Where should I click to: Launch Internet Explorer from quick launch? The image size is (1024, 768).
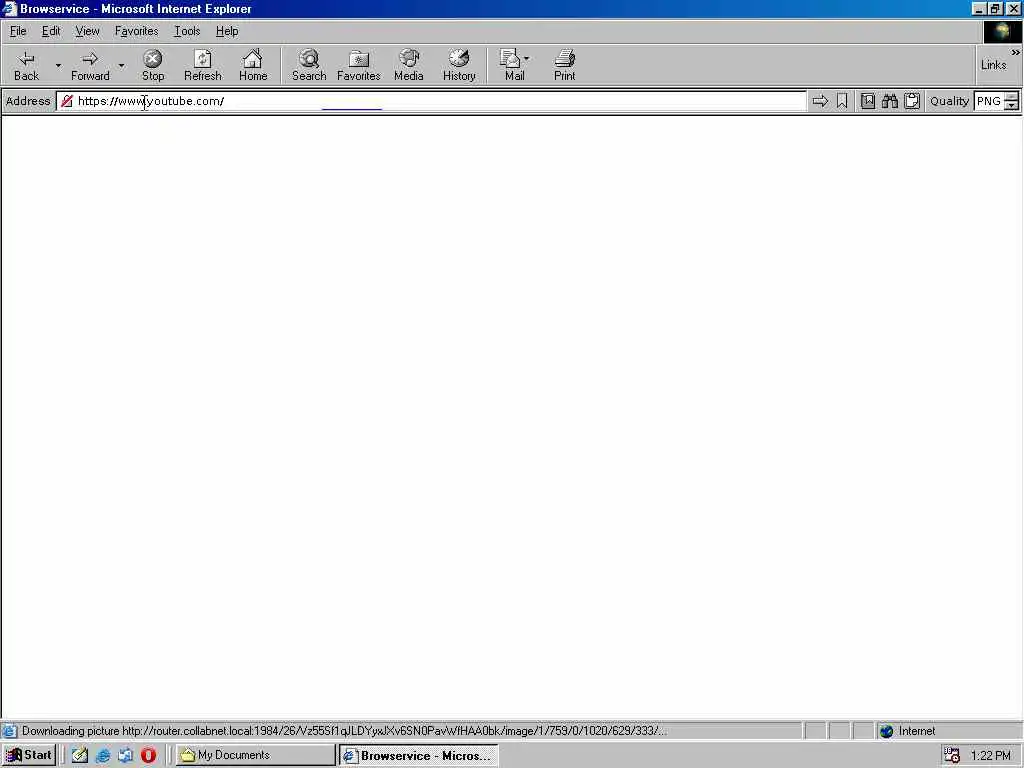tap(103, 756)
